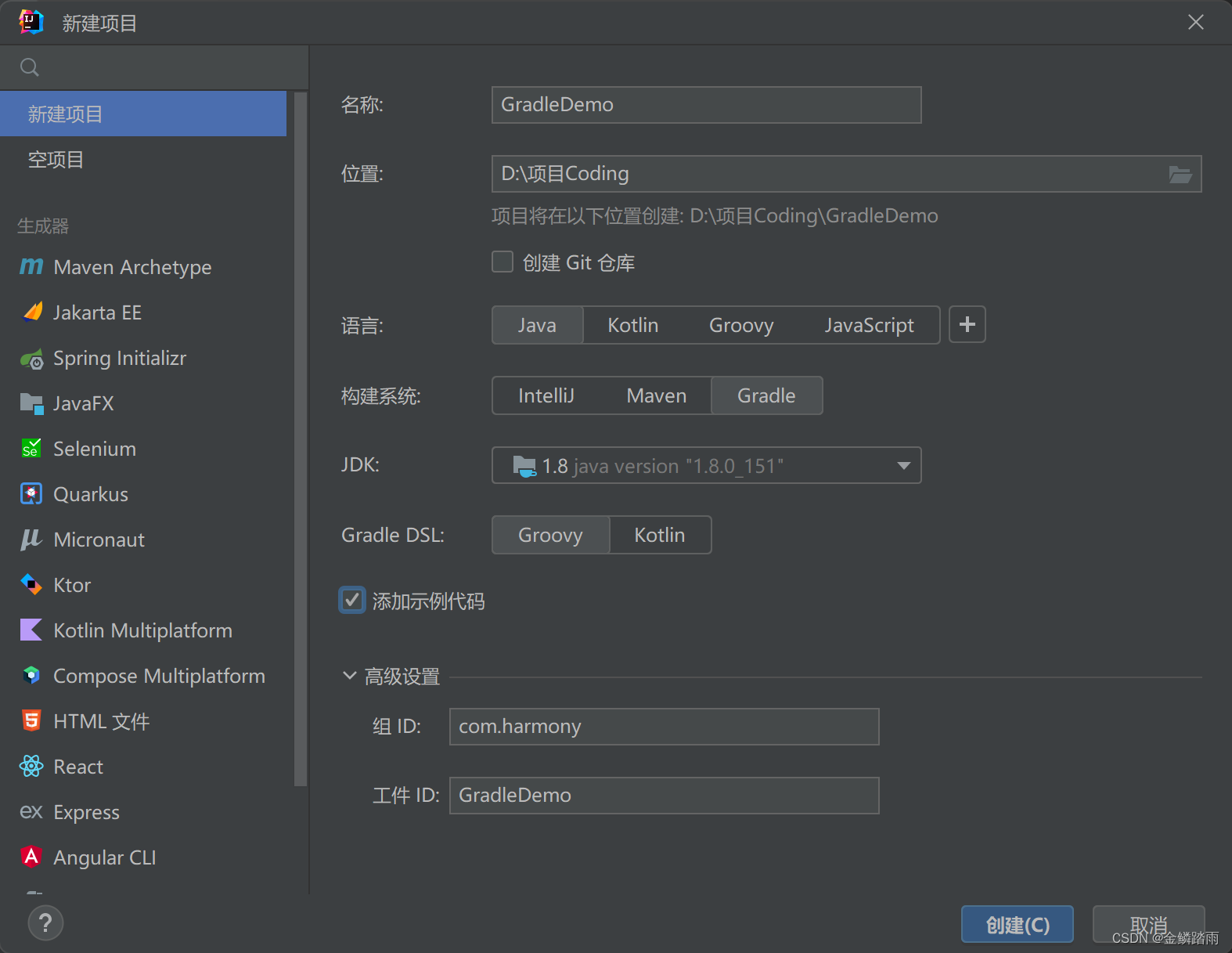Enable the 创建 Git 仓库 checkbox
1232x953 pixels.
[503, 262]
